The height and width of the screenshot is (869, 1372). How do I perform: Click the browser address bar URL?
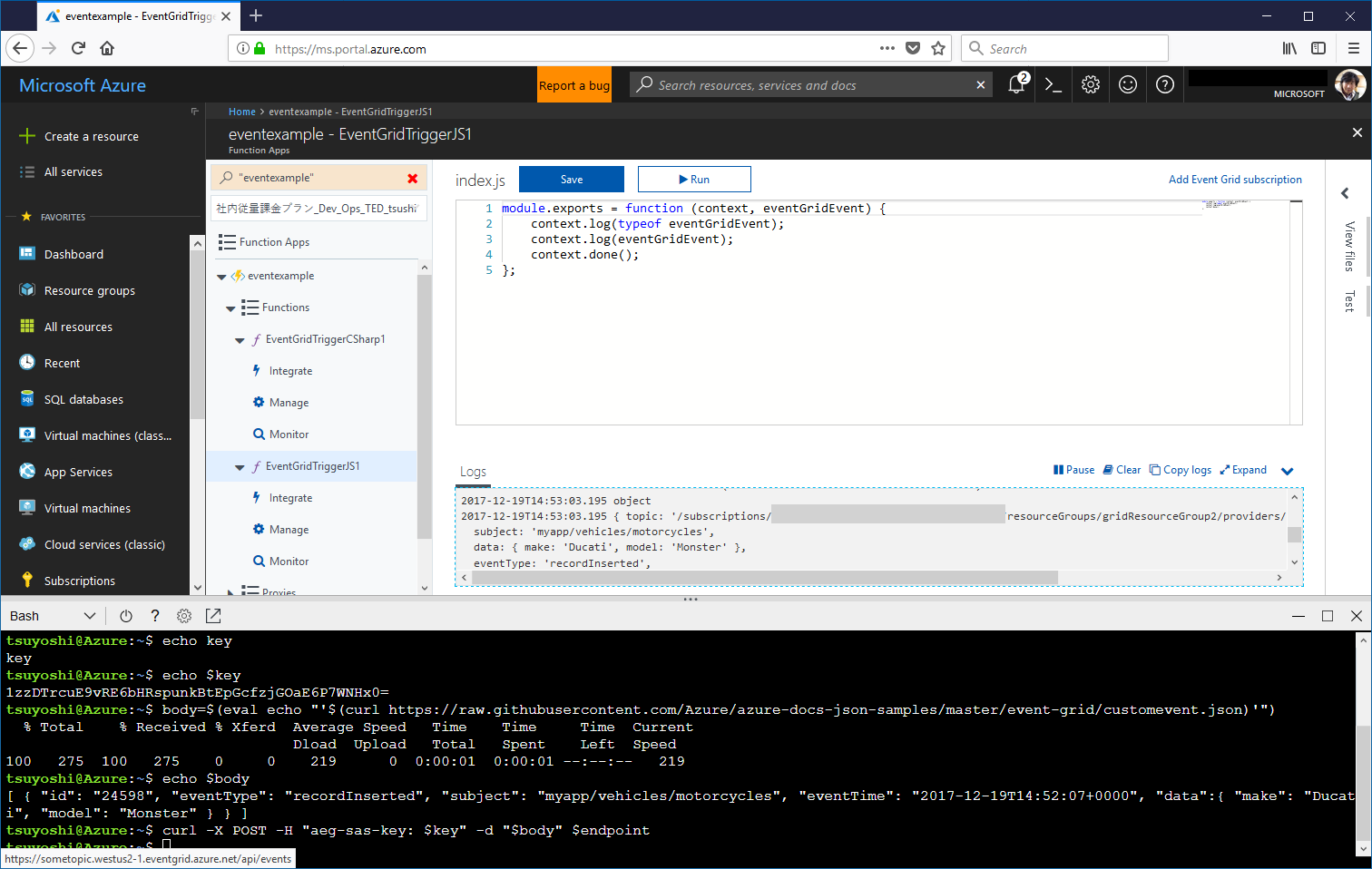tap(350, 49)
